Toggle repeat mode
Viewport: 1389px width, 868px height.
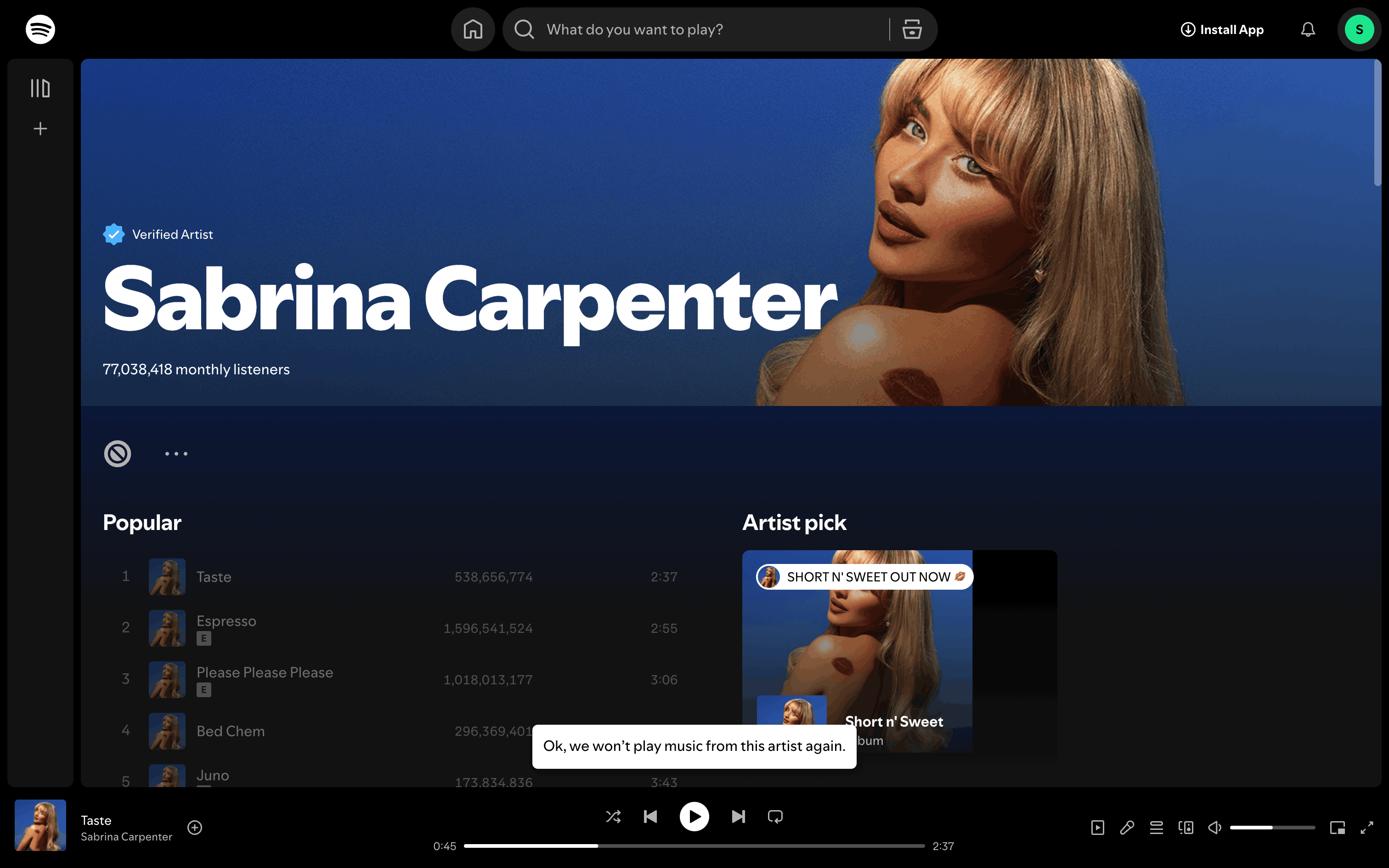pos(775,817)
